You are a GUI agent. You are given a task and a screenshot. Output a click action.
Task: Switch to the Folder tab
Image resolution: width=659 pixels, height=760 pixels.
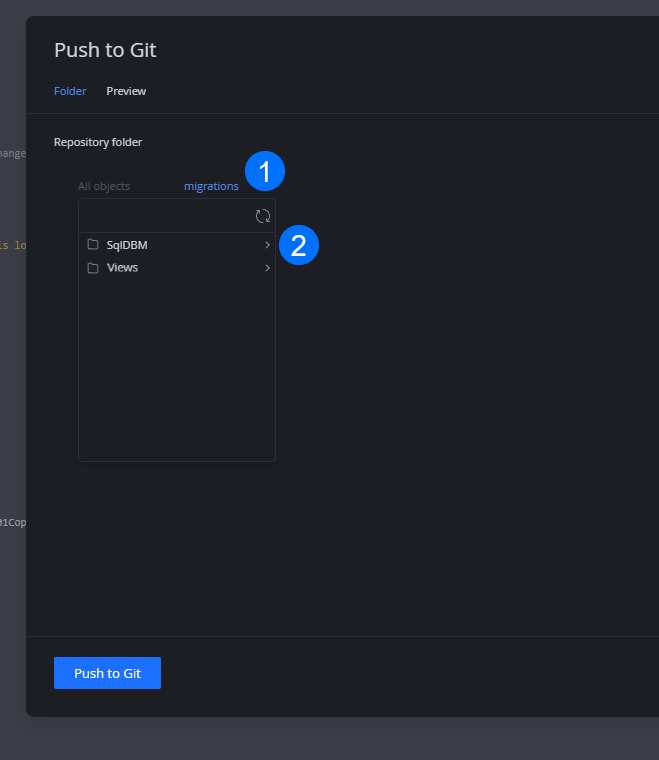70,91
